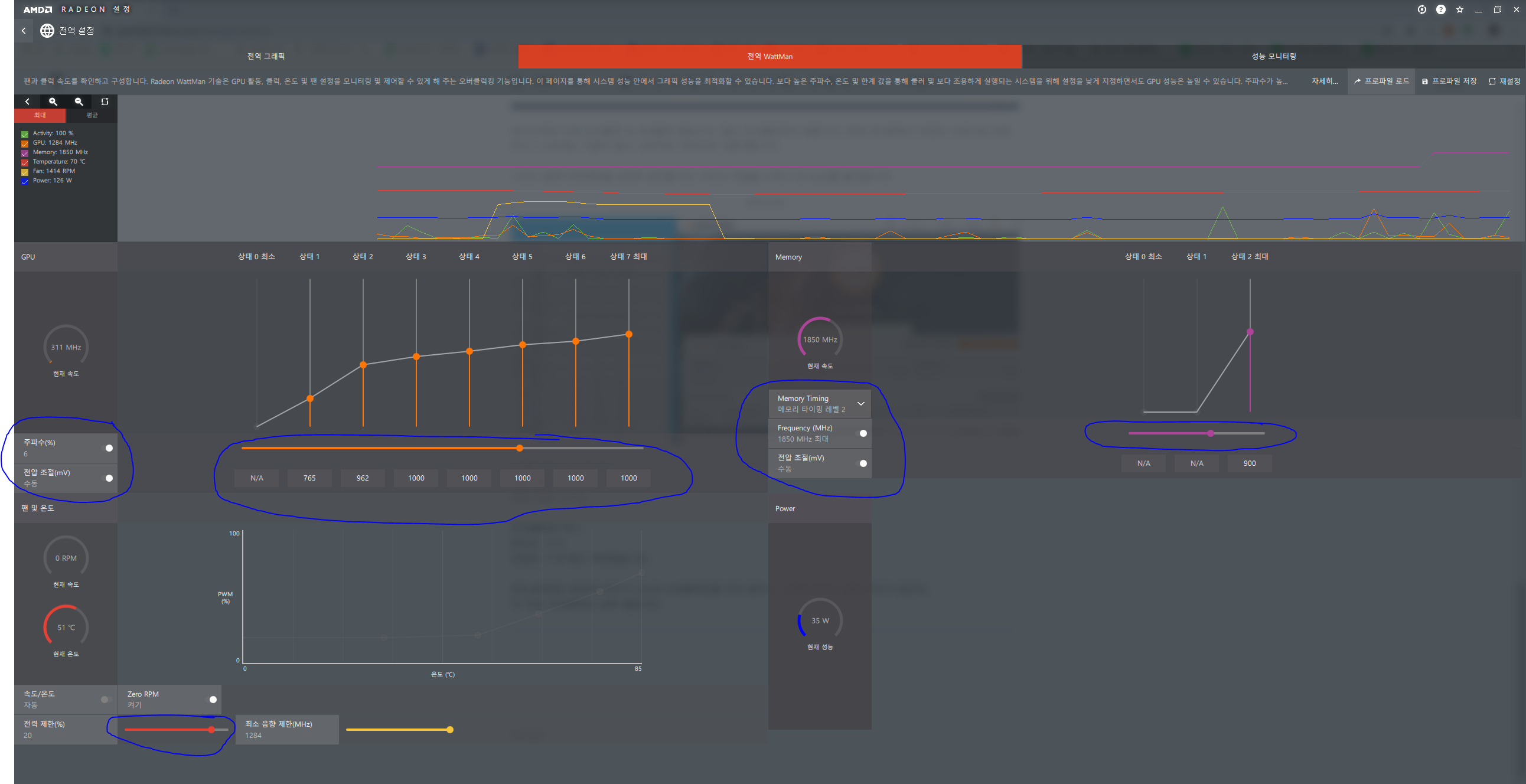
Task: Toggle the Zero RPM switch
Action: click(212, 700)
